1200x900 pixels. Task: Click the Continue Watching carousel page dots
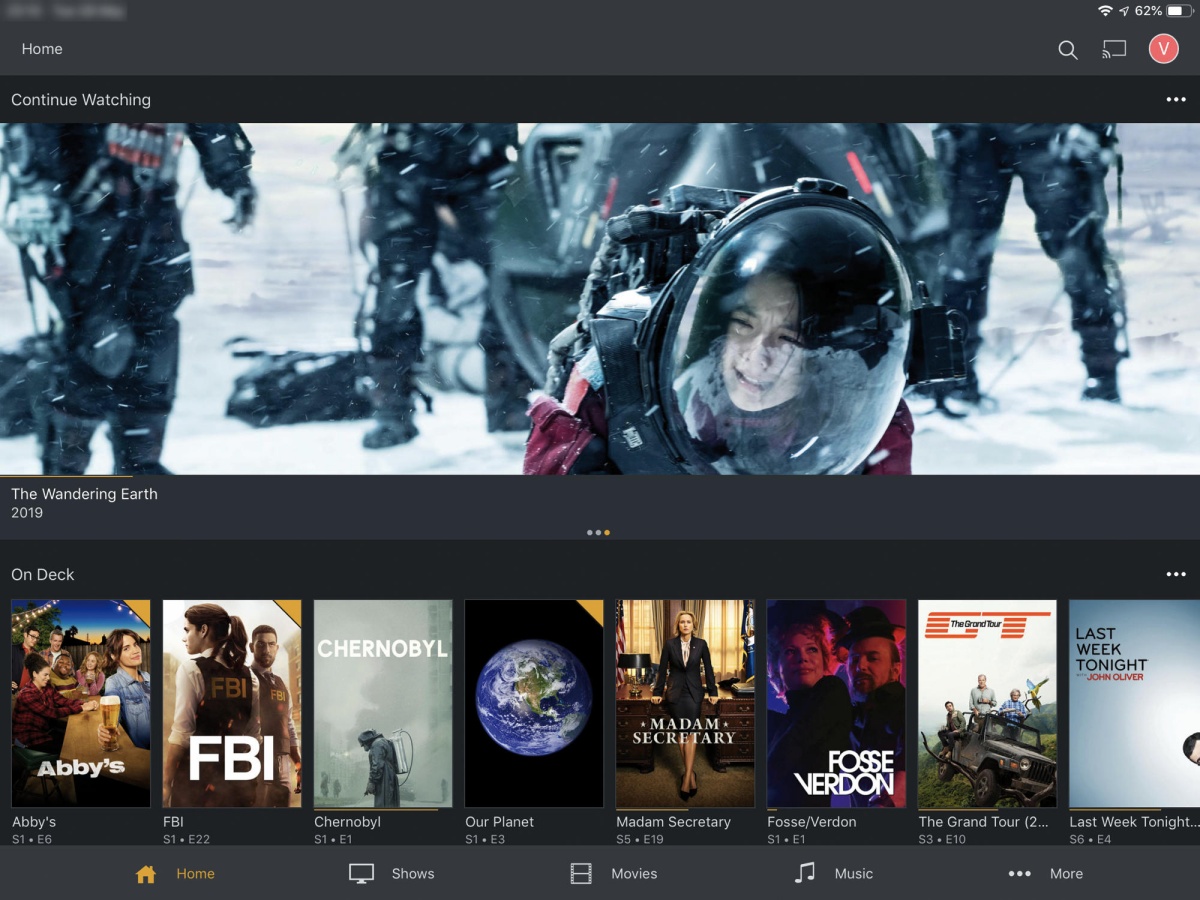click(598, 533)
